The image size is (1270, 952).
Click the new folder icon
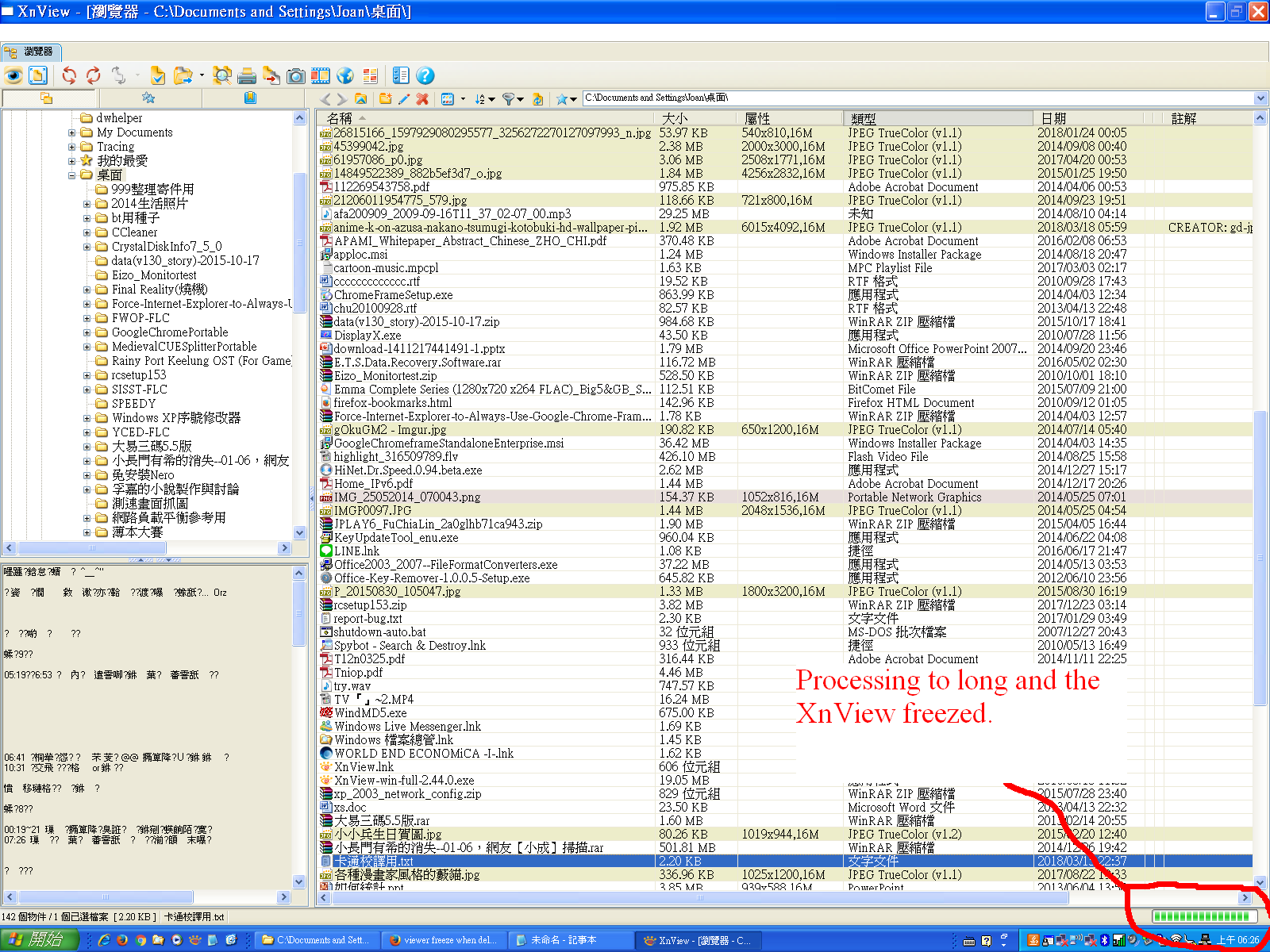[385, 98]
